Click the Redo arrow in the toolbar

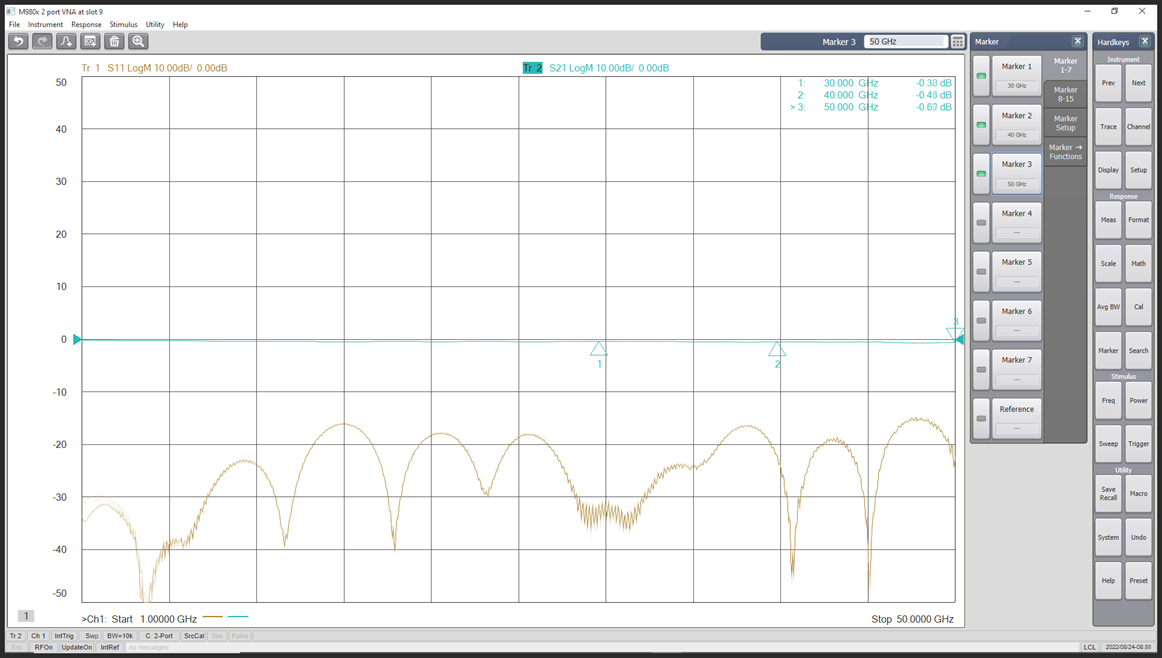(42, 41)
